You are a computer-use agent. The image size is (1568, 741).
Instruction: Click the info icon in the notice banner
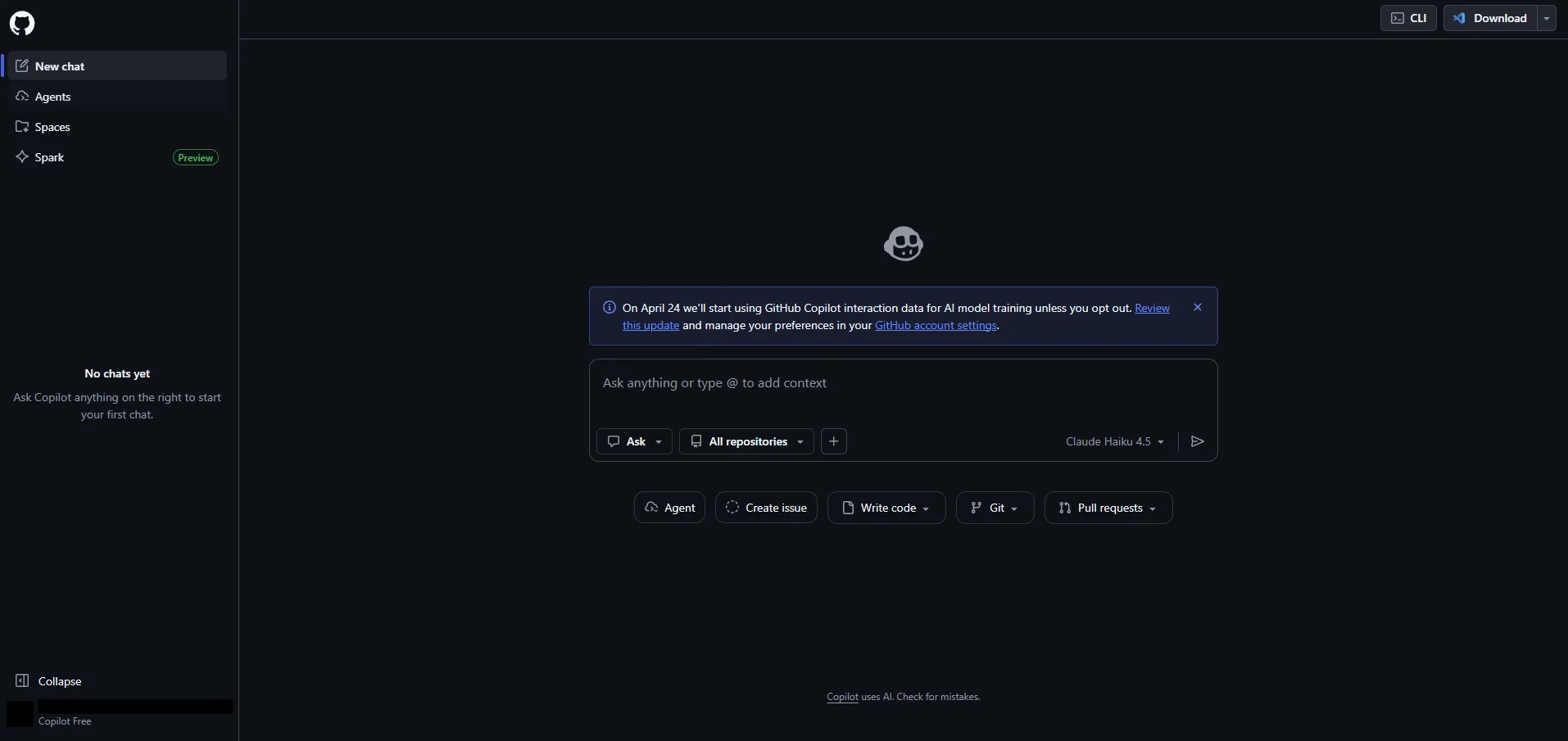(x=610, y=308)
